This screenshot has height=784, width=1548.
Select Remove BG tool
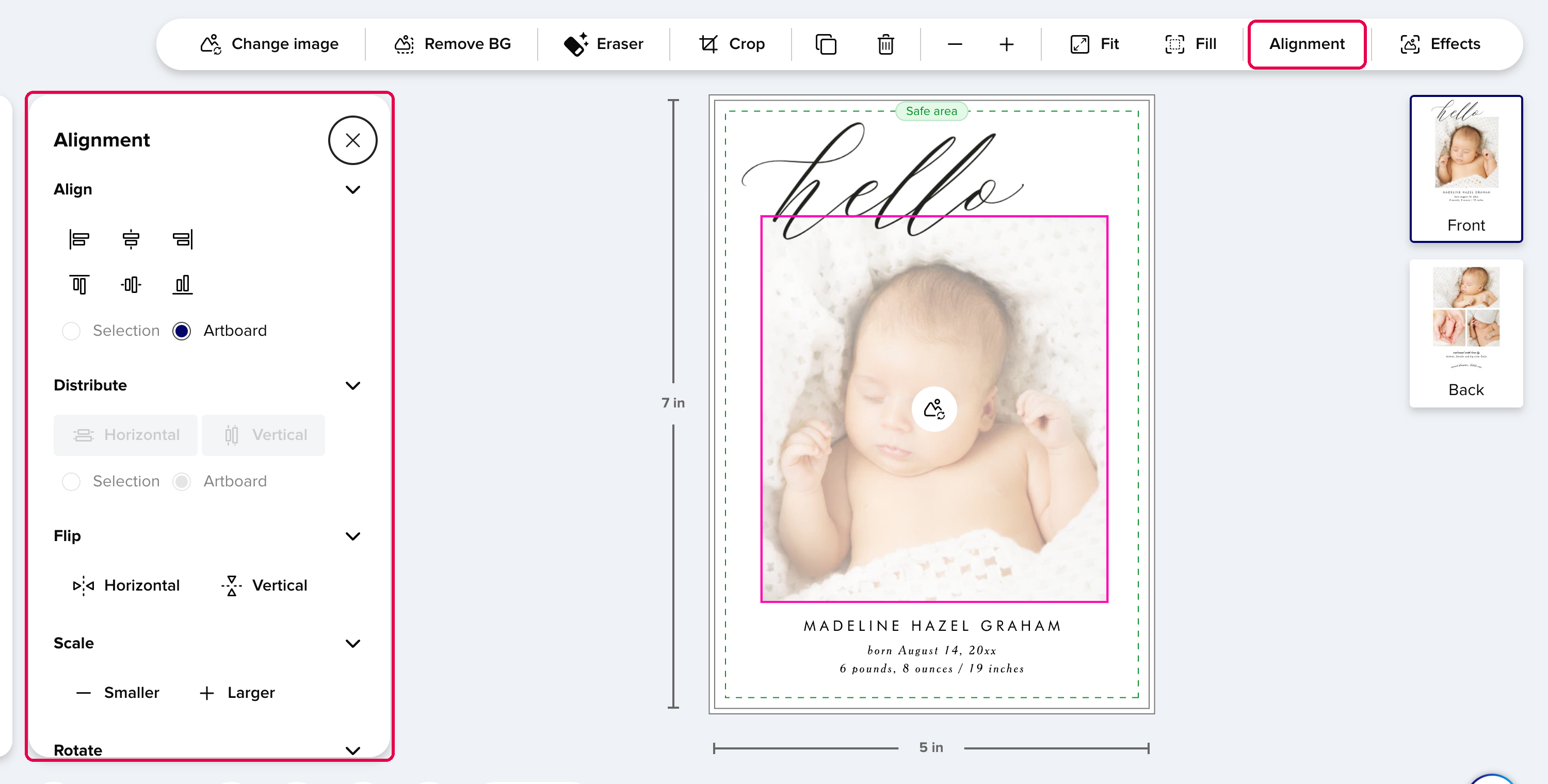pos(452,44)
